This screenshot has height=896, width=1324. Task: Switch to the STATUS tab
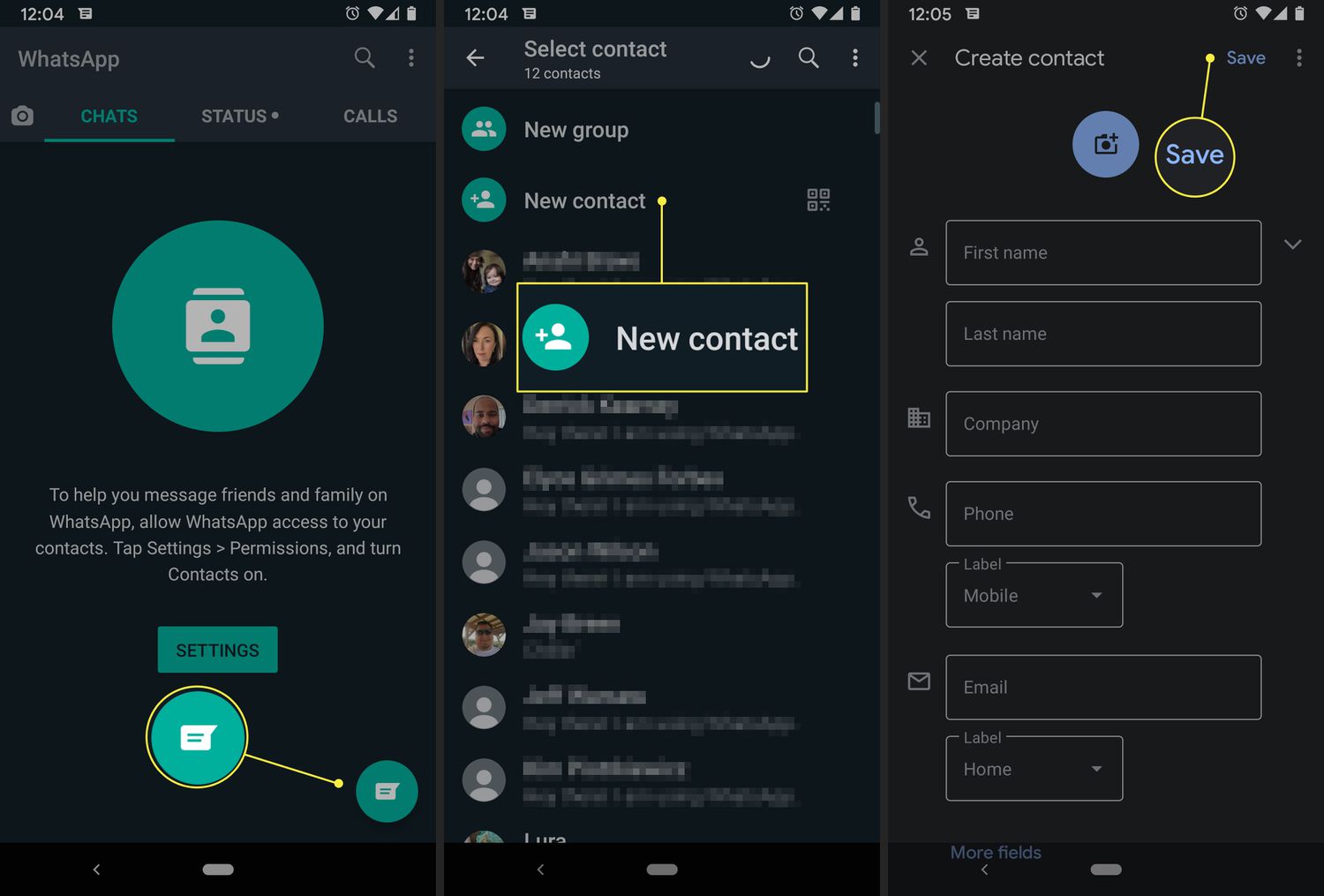click(x=239, y=117)
